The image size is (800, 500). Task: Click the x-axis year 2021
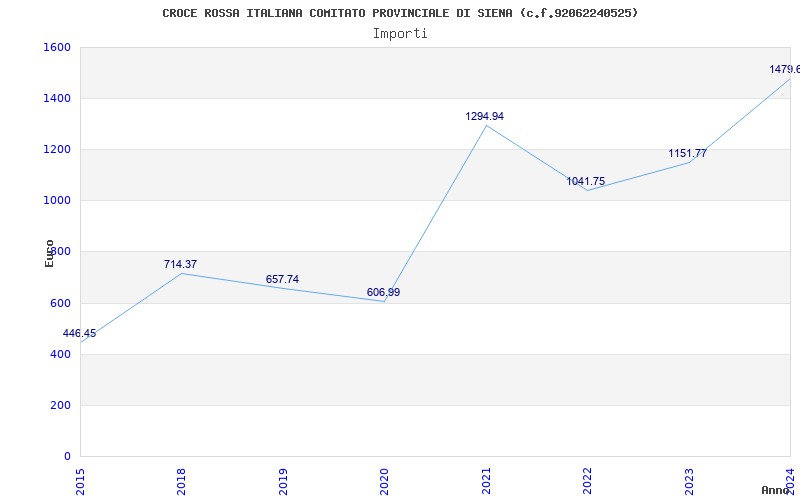[486, 481]
